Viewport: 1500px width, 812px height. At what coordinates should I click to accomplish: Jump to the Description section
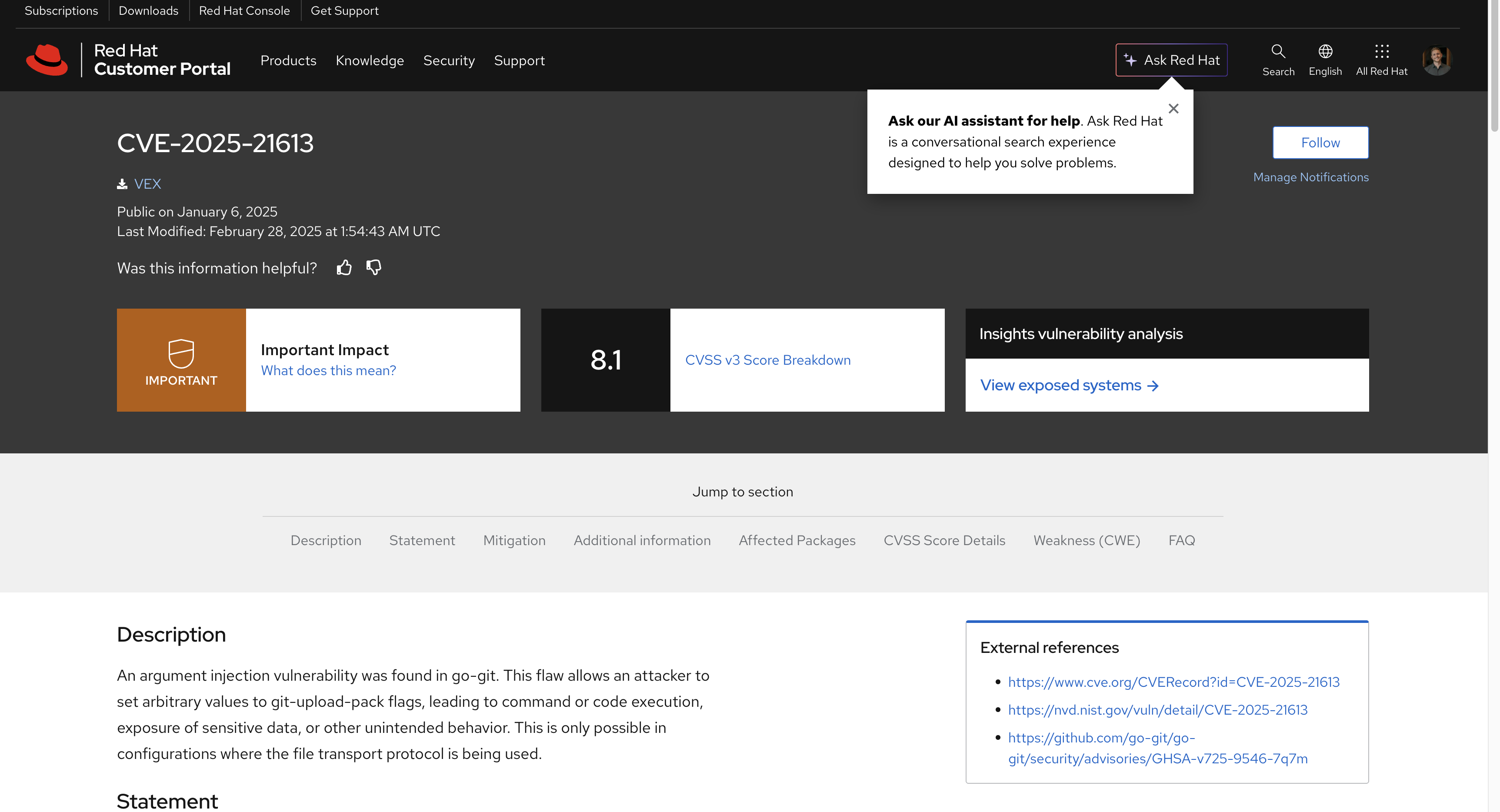326,540
